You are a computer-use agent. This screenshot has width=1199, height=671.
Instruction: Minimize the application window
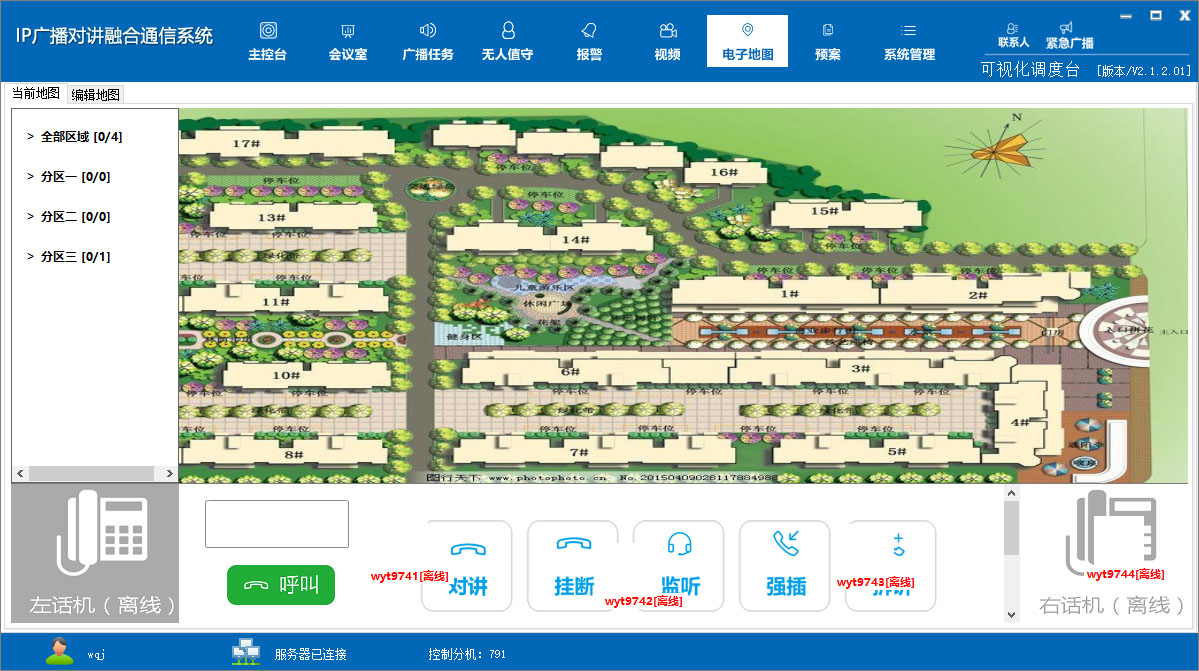[x=1126, y=15]
